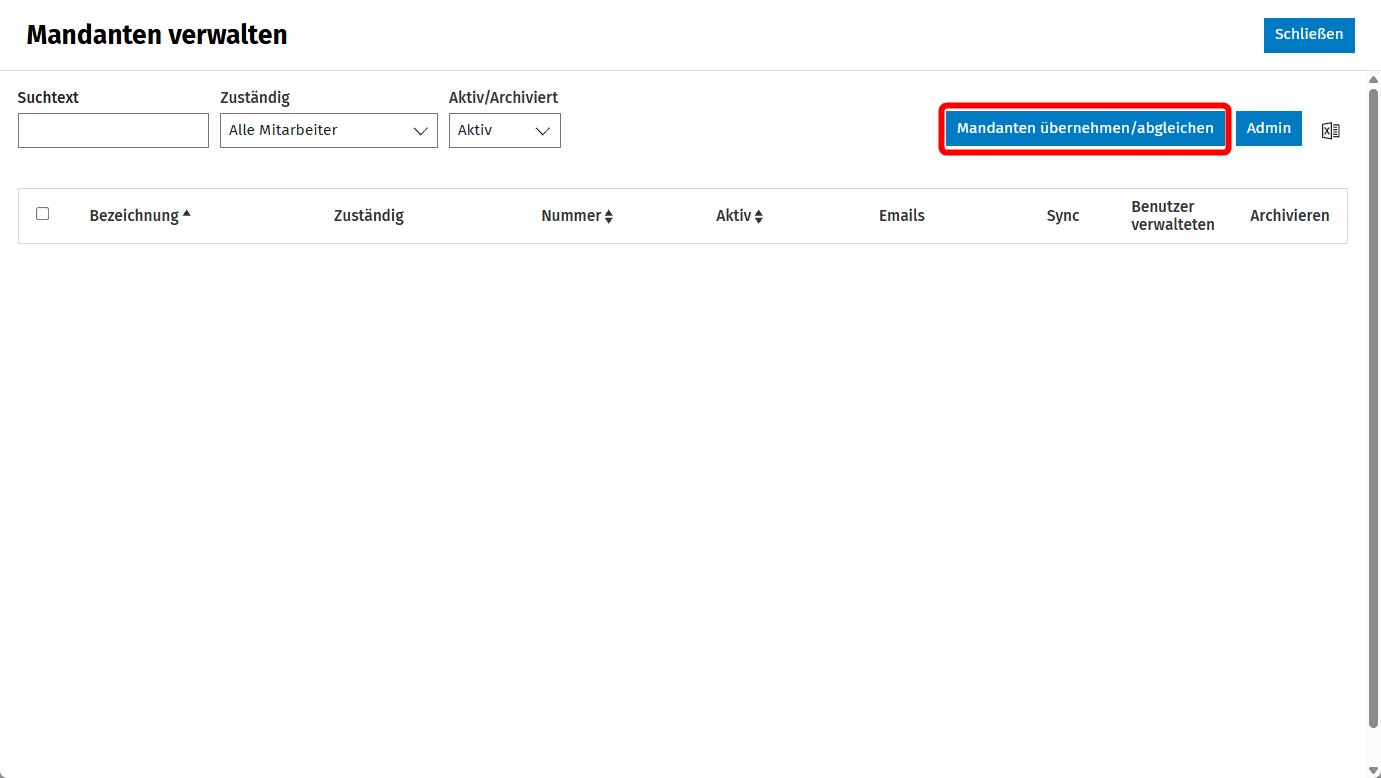This screenshot has height=778, width=1381.
Task: Tick the select-all checkbox in table header
Action: (x=42, y=213)
